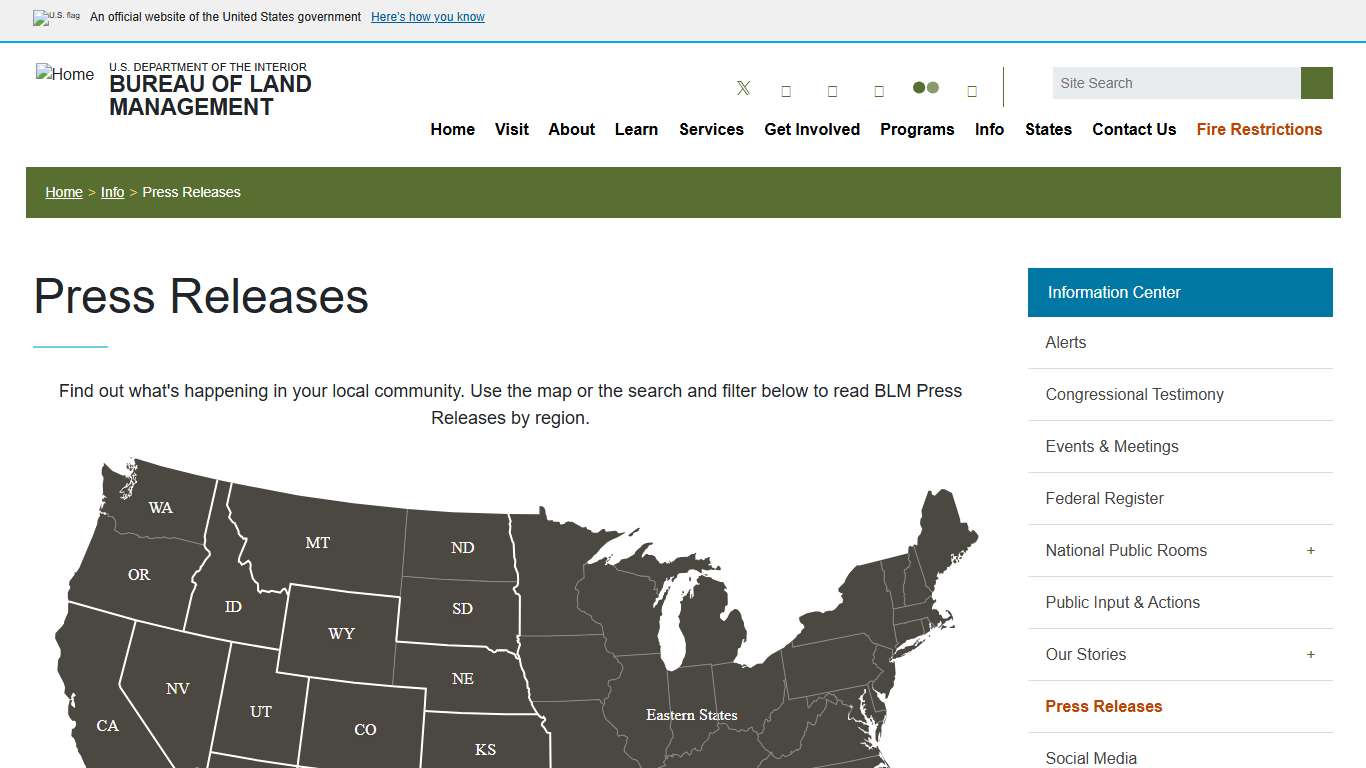Open the Fire Restrictions page
Image resolution: width=1366 pixels, height=768 pixels.
[1259, 129]
